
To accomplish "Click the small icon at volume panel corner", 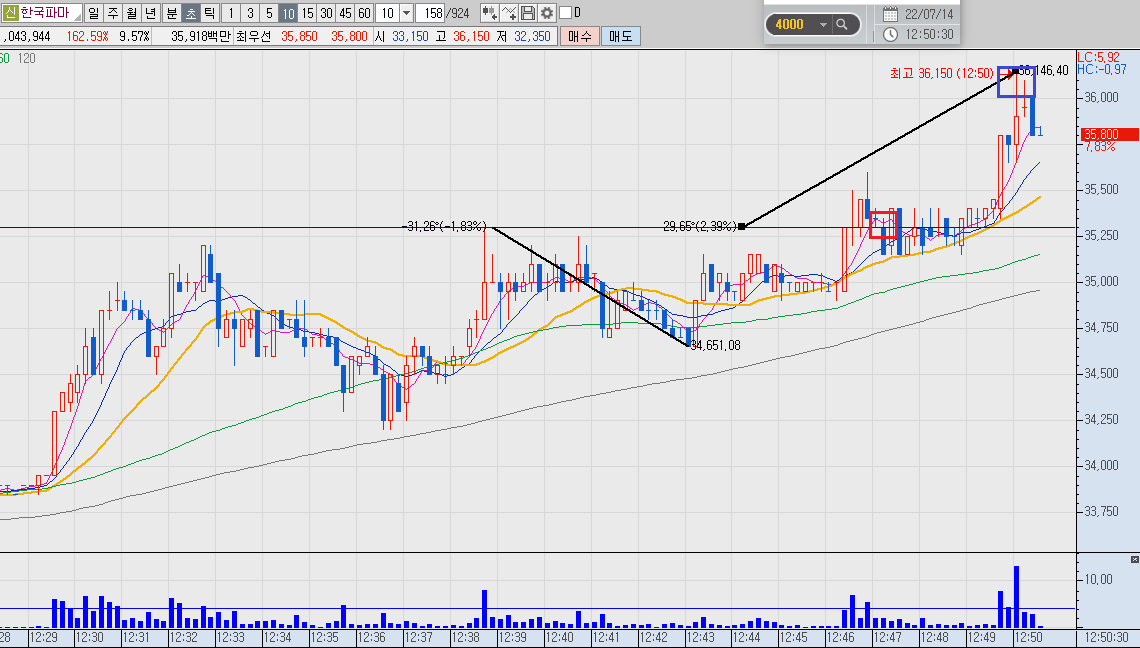I will click(x=1134, y=559).
